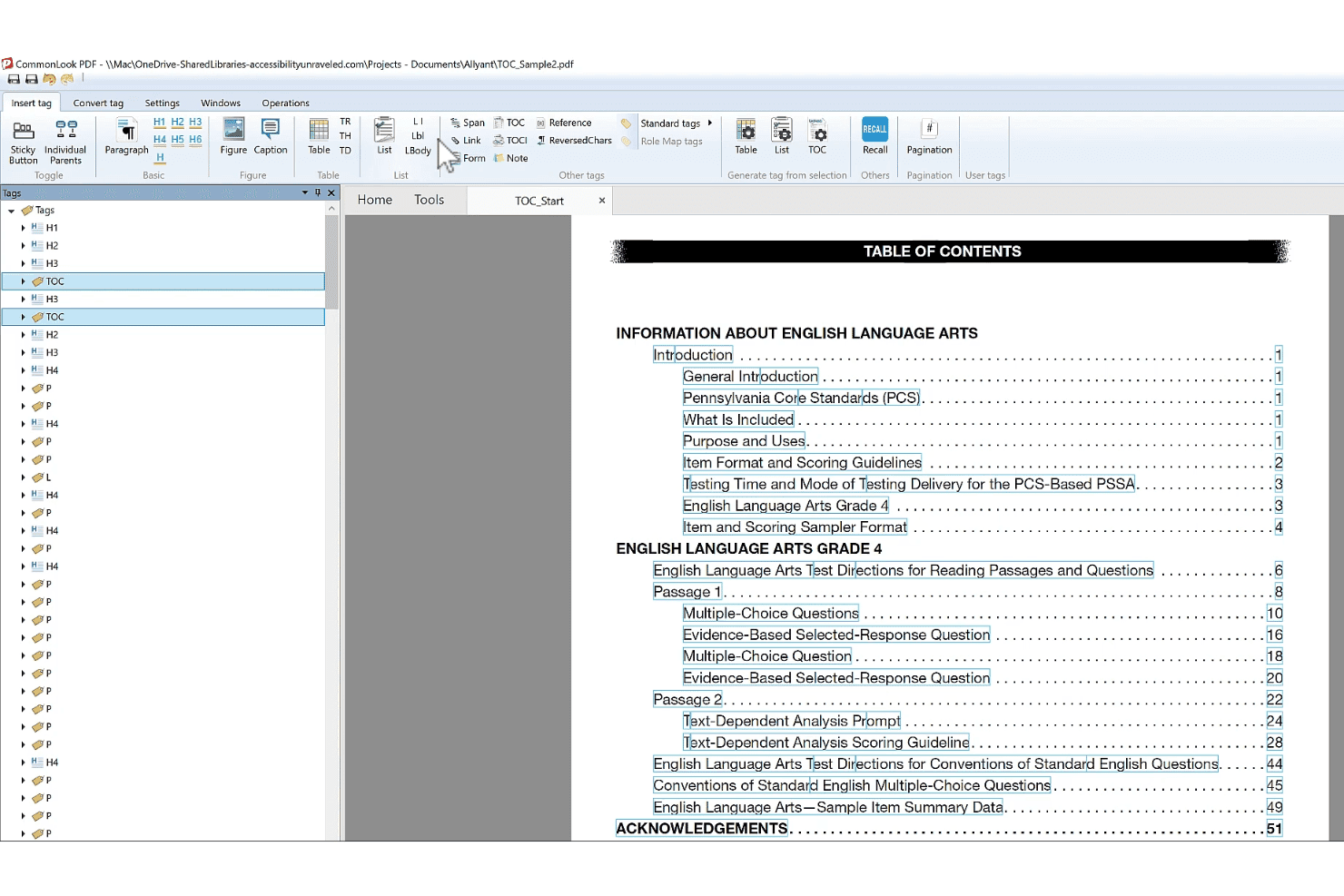
Task: Insert a List tag from the List group
Action: pyautogui.click(x=384, y=136)
